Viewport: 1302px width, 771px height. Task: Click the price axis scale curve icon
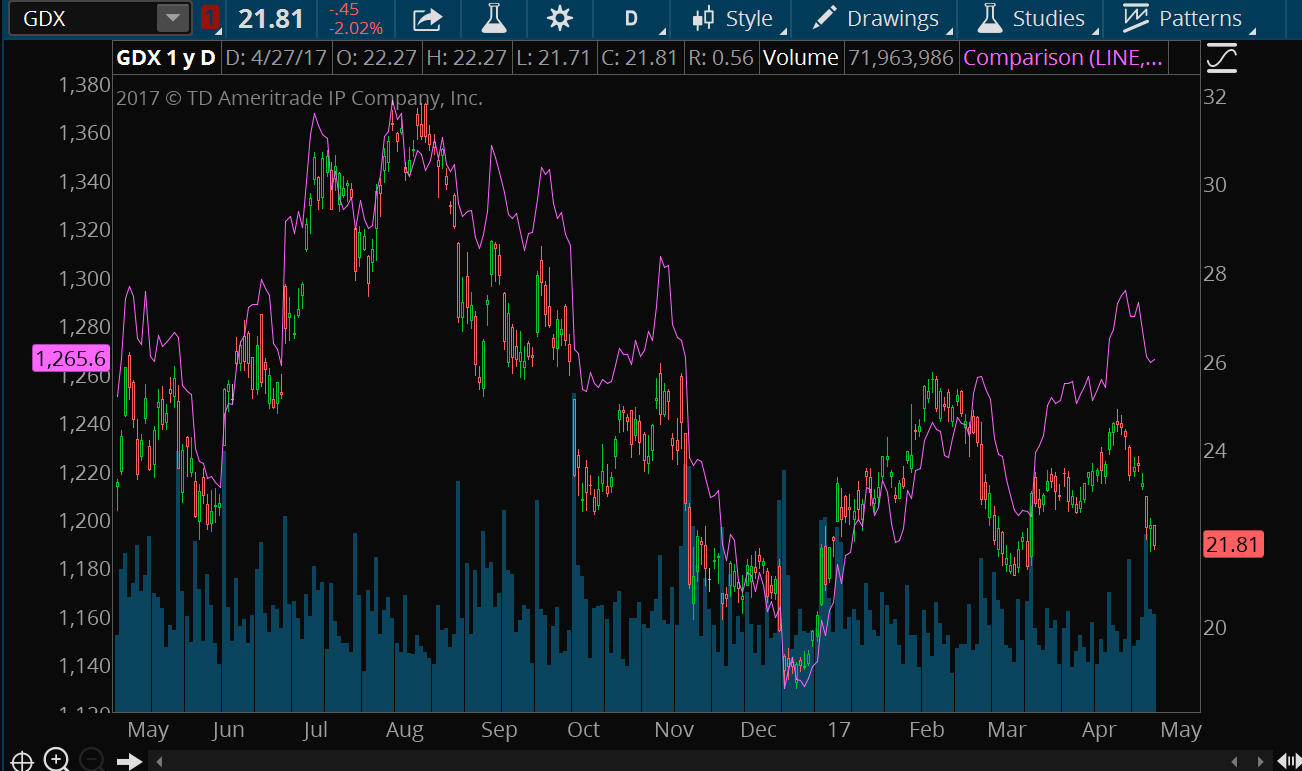pyautogui.click(x=1222, y=59)
